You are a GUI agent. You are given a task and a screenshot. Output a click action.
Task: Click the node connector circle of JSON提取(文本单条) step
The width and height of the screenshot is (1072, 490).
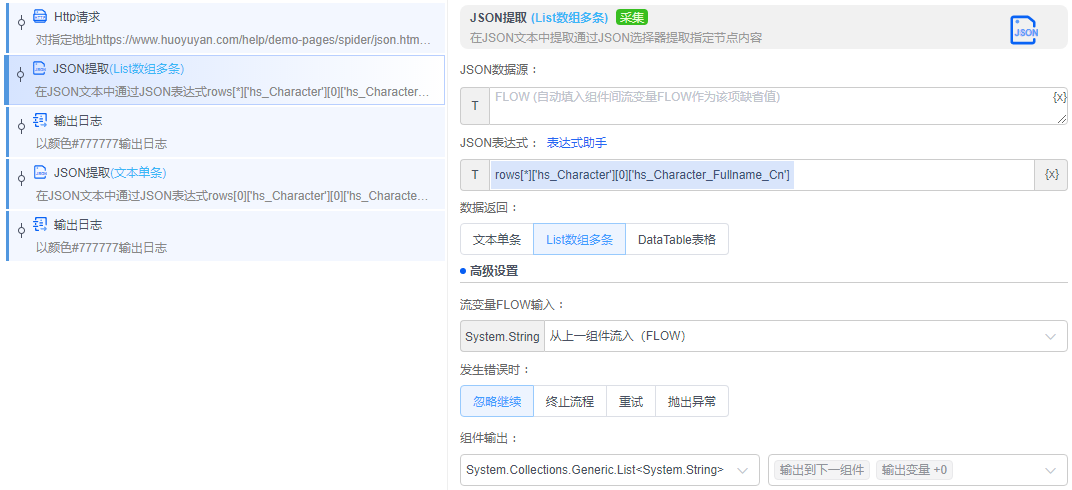coord(21,178)
